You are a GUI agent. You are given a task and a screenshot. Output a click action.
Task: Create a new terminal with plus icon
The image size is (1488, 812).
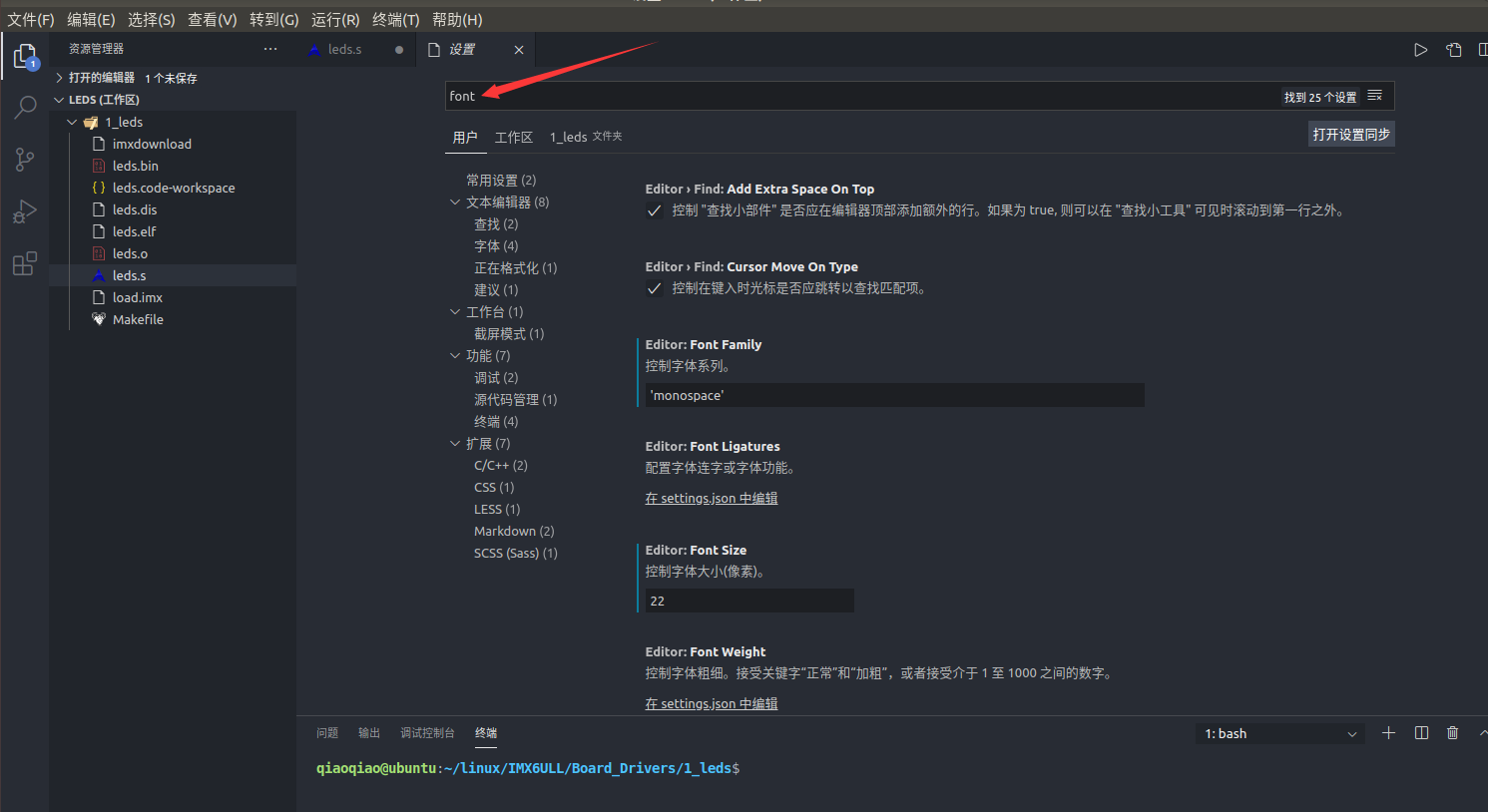pos(1388,732)
